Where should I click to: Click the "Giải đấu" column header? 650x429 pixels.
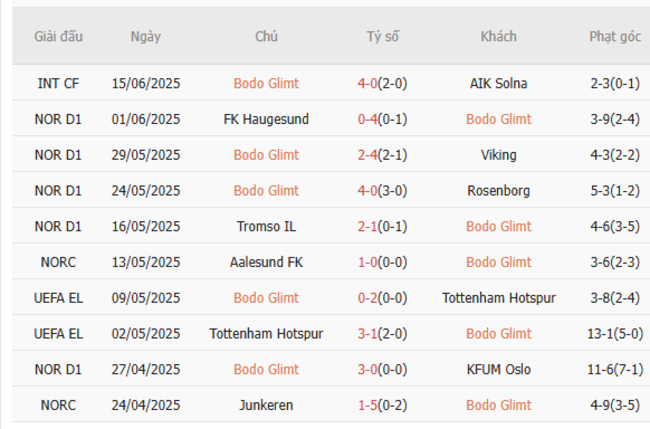[x=58, y=37]
